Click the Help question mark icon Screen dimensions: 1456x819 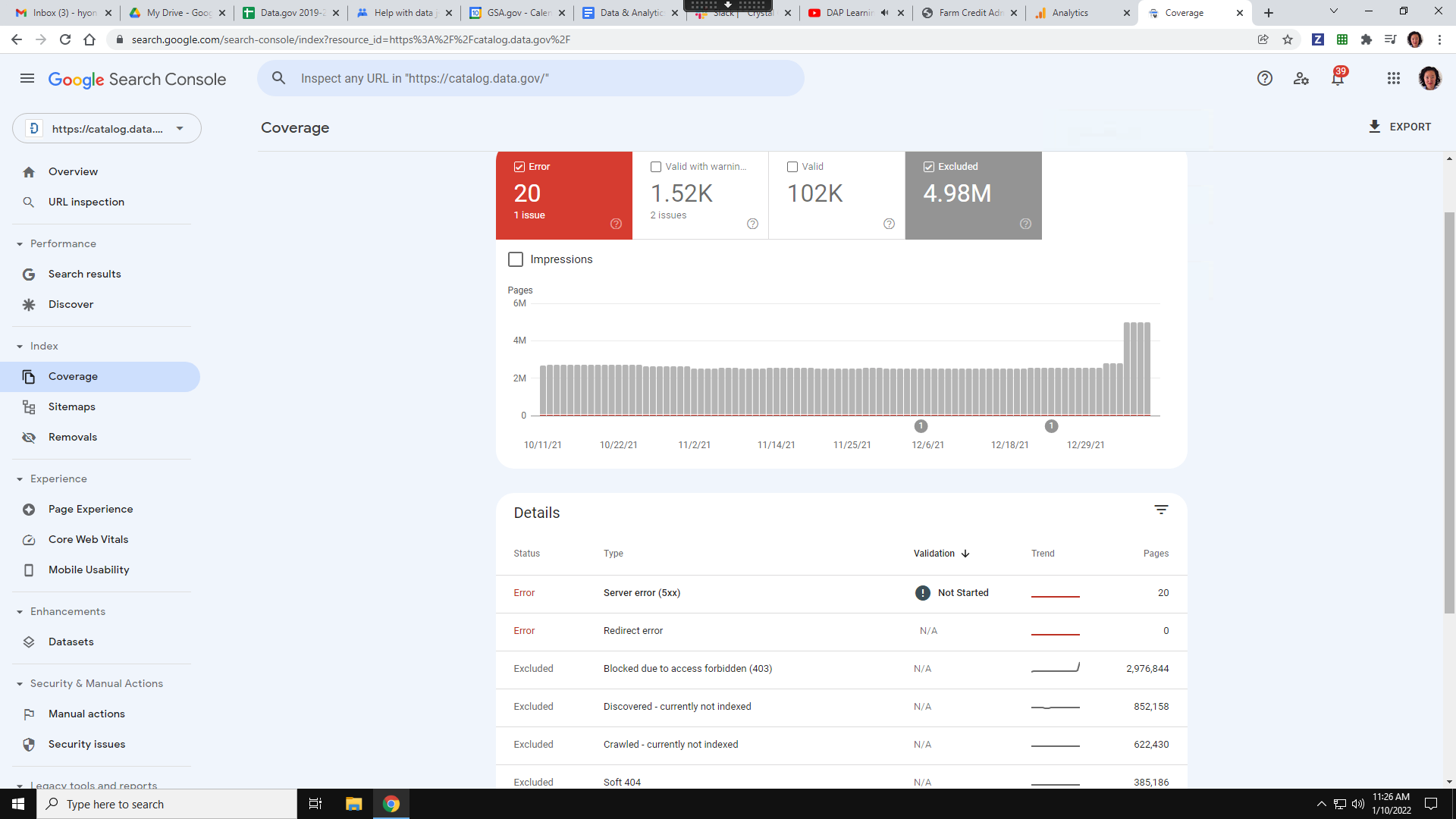coord(1264,78)
